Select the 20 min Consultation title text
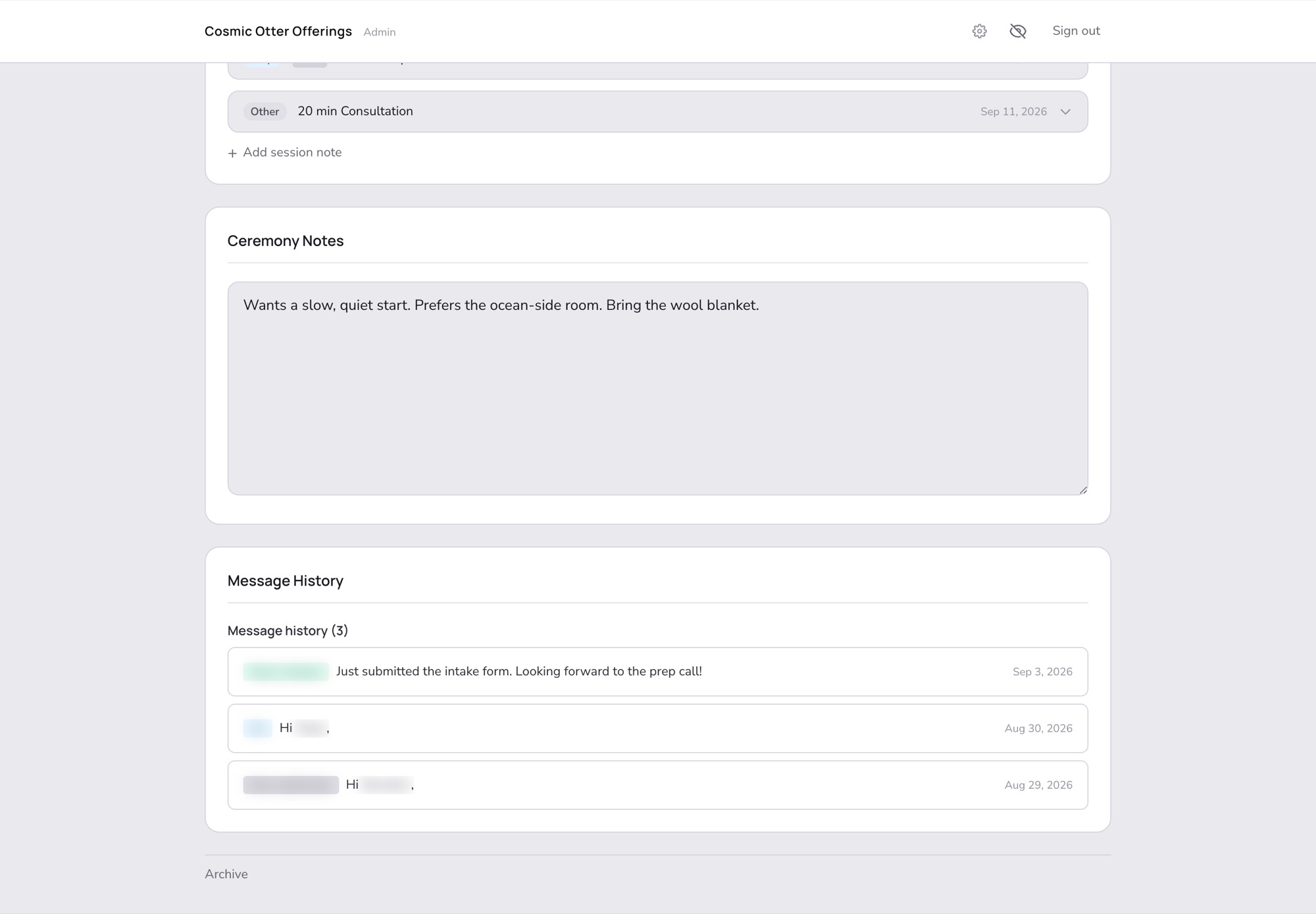 pyautogui.click(x=355, y=111)
